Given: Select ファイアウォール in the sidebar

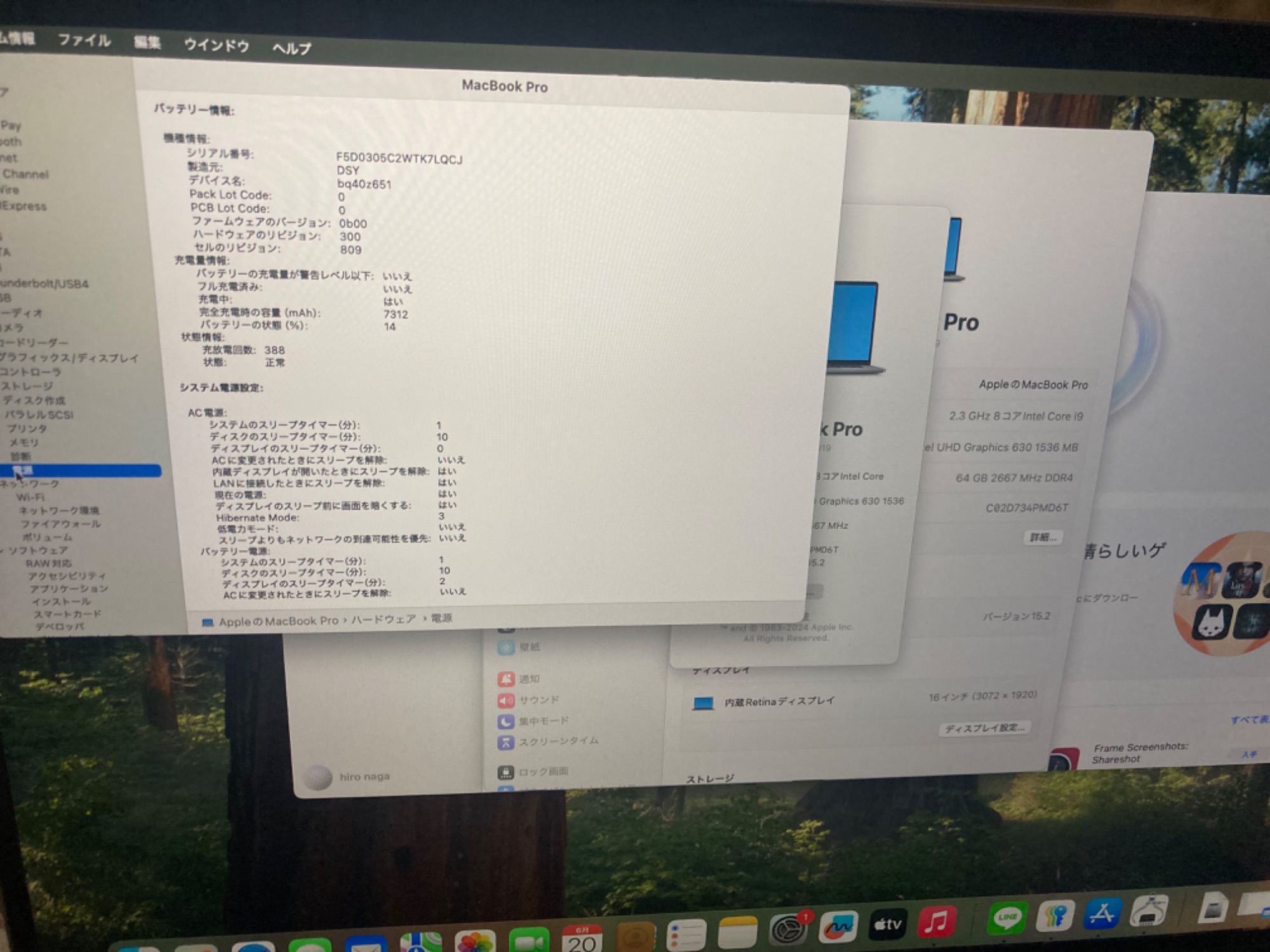Looking at the screenshot, I should [x=60, y=524].
